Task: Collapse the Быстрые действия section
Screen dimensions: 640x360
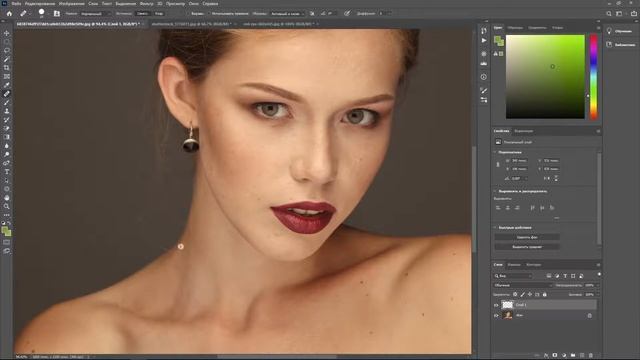Action: [495, 228]
